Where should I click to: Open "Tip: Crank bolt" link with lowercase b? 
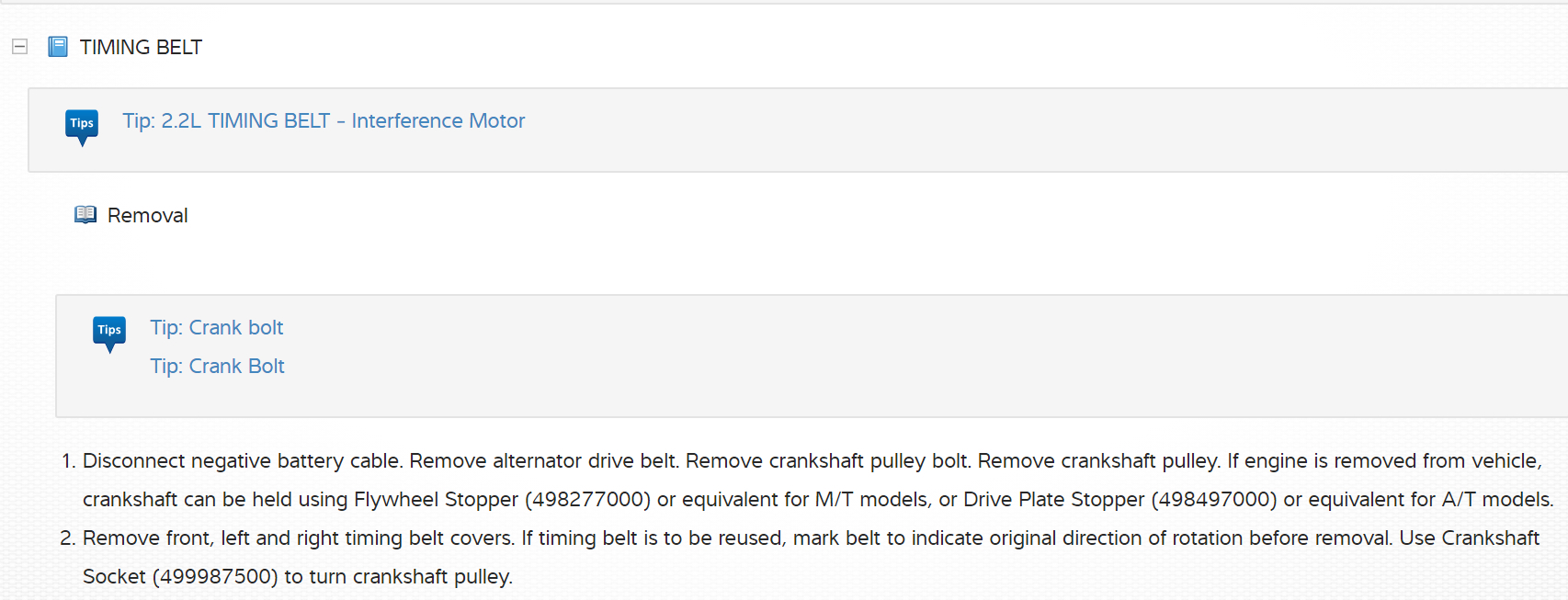coord(217,328)
